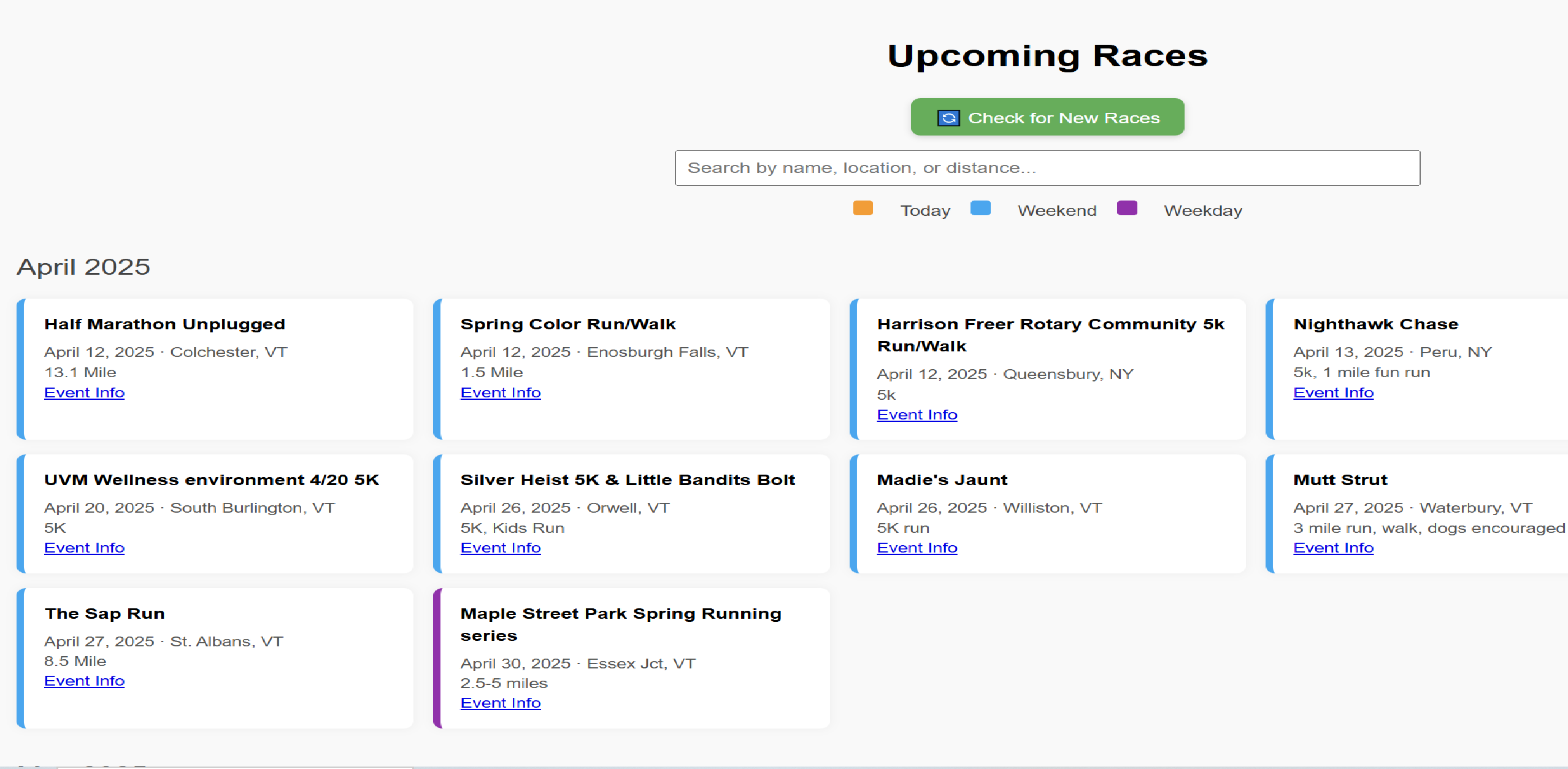This screenshot has width=1568, height=769.
Task: Click April 12, 2025 · Queensbury, NY text
Action: click(1005, 374)
